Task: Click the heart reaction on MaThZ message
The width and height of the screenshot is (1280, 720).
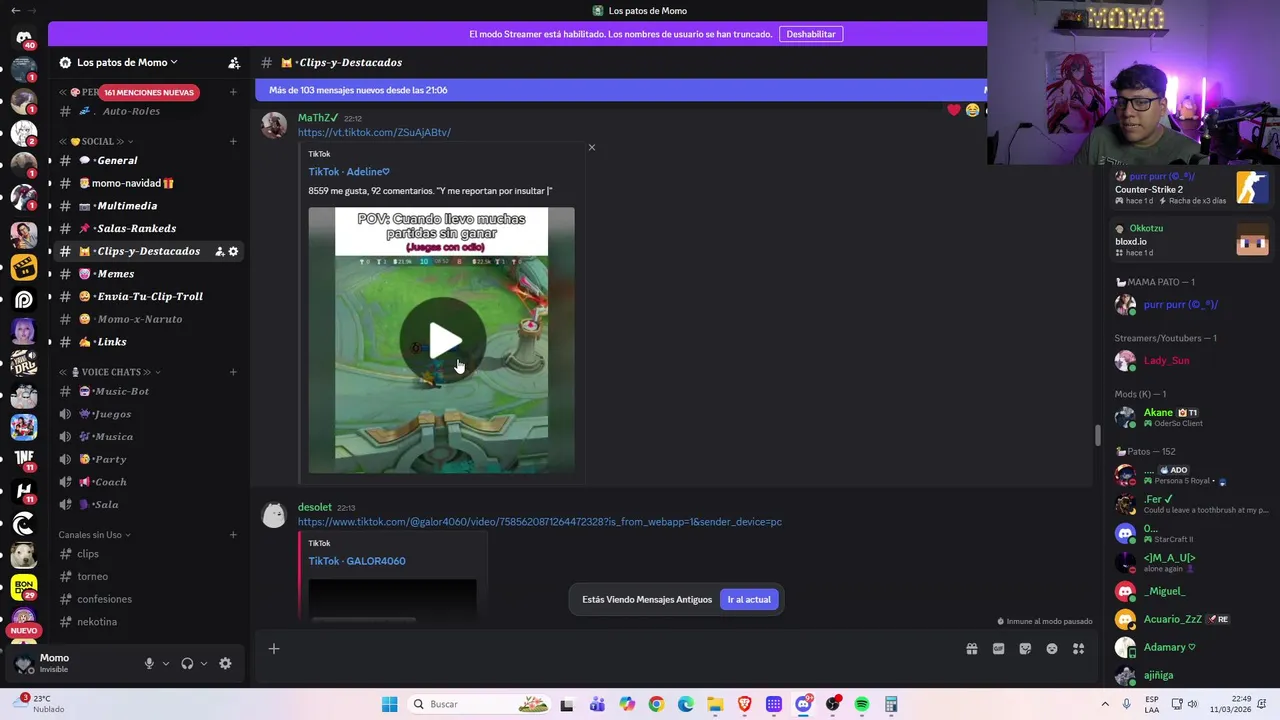Action: point(954,110)
